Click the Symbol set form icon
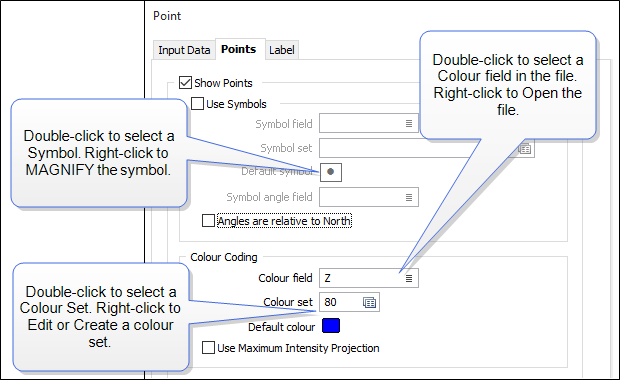This screenshot has width=620, height=380. point(525,149)
